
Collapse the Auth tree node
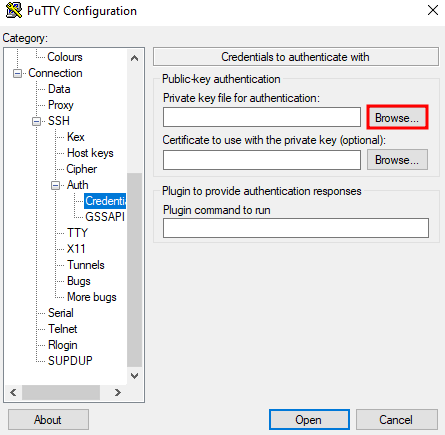coord(55,185)
